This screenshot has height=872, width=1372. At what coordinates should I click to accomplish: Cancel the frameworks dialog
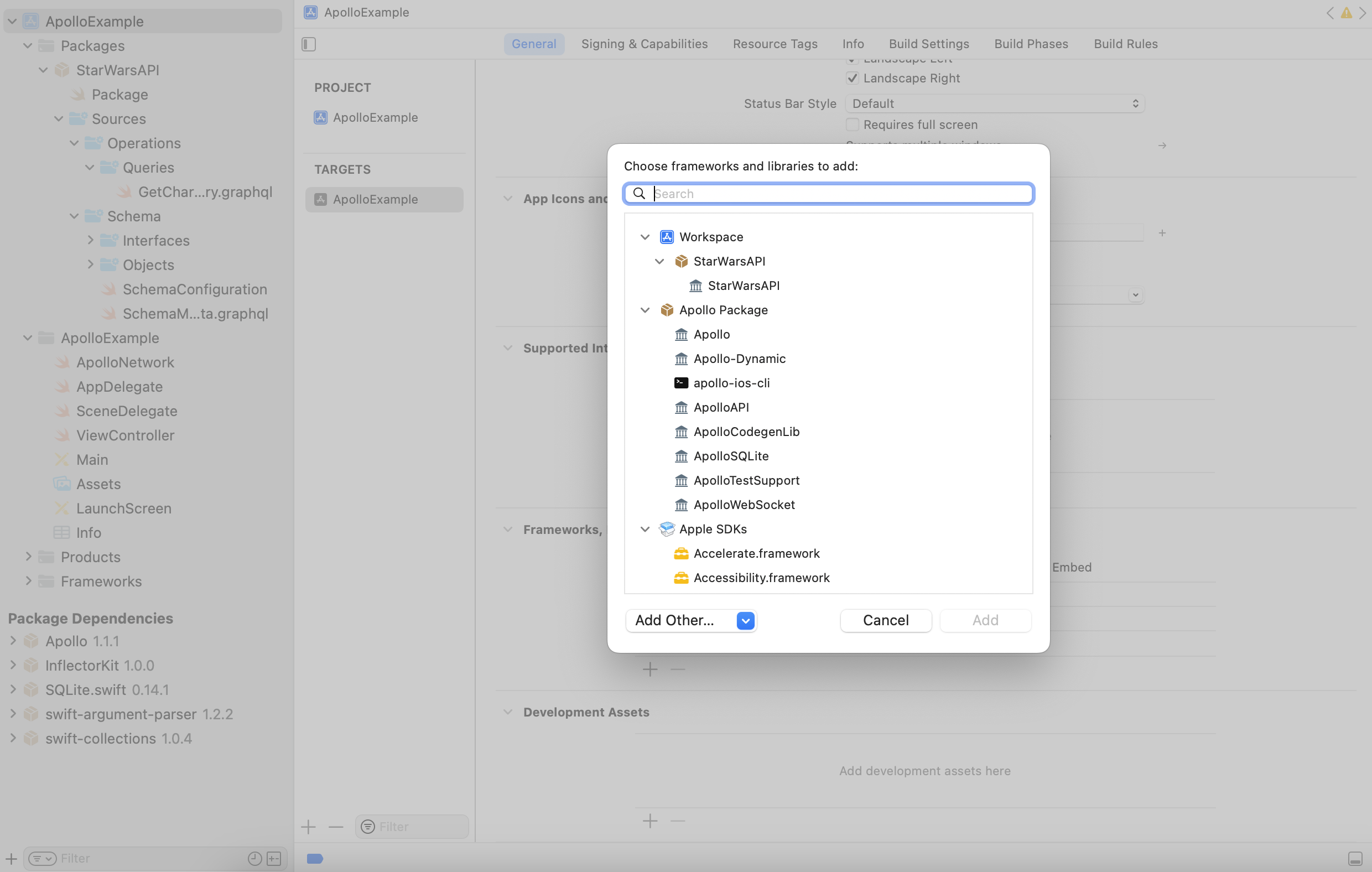pyautogui.click(x=885, y=620)
